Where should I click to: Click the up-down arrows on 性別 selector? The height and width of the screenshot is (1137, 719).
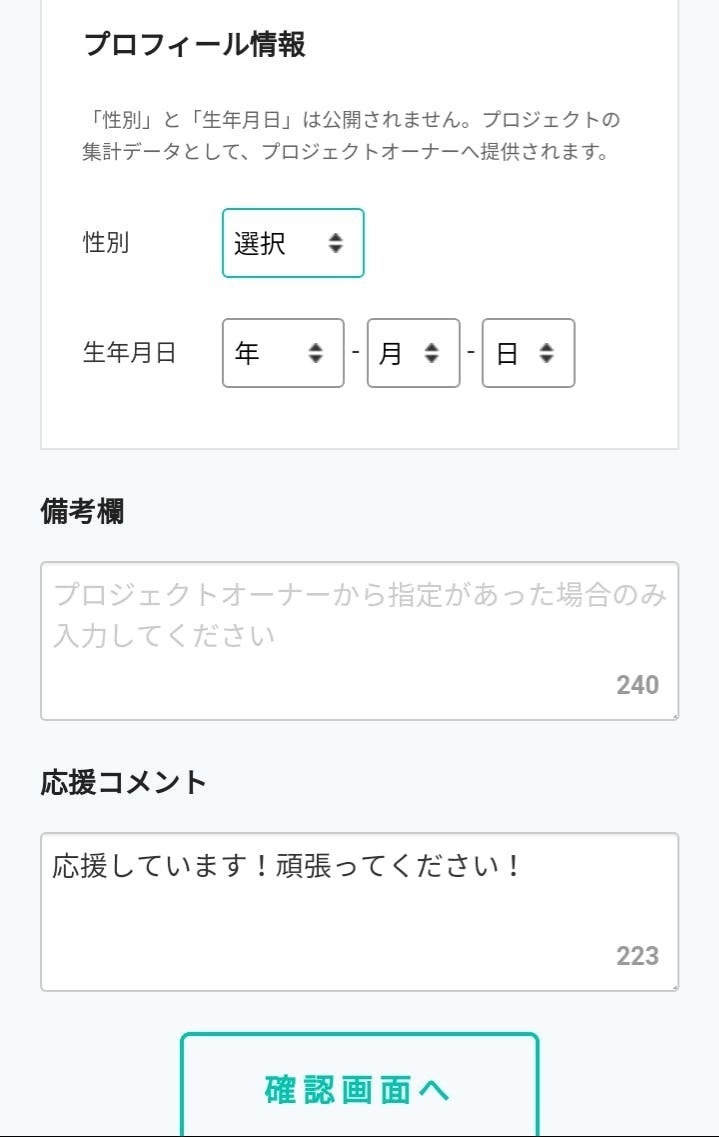[335, 243]
